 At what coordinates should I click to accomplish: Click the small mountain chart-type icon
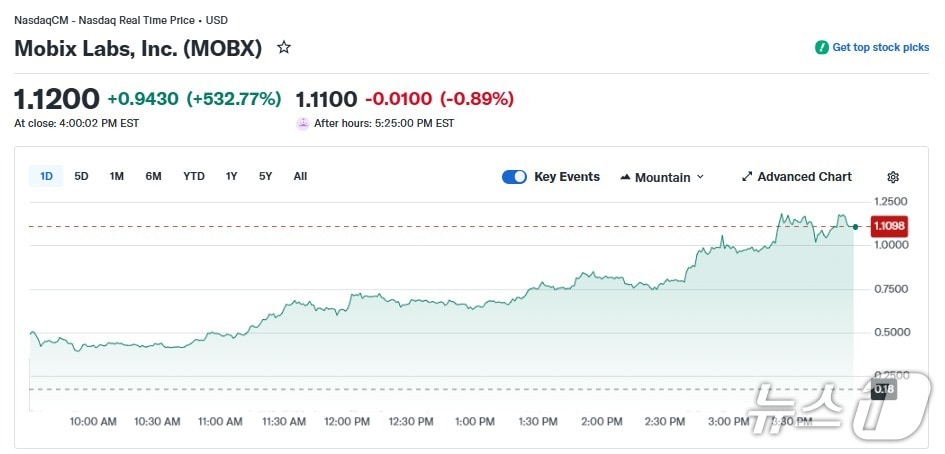coord(625,177)
